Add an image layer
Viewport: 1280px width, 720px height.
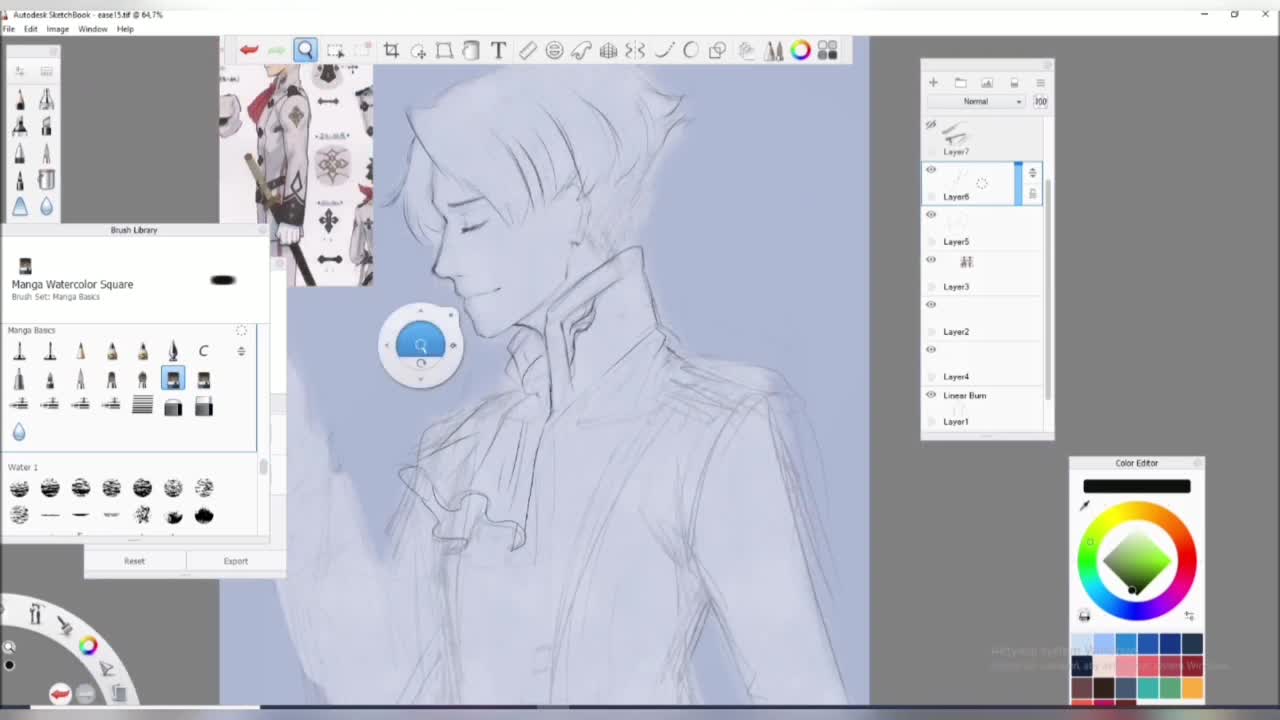986,83
